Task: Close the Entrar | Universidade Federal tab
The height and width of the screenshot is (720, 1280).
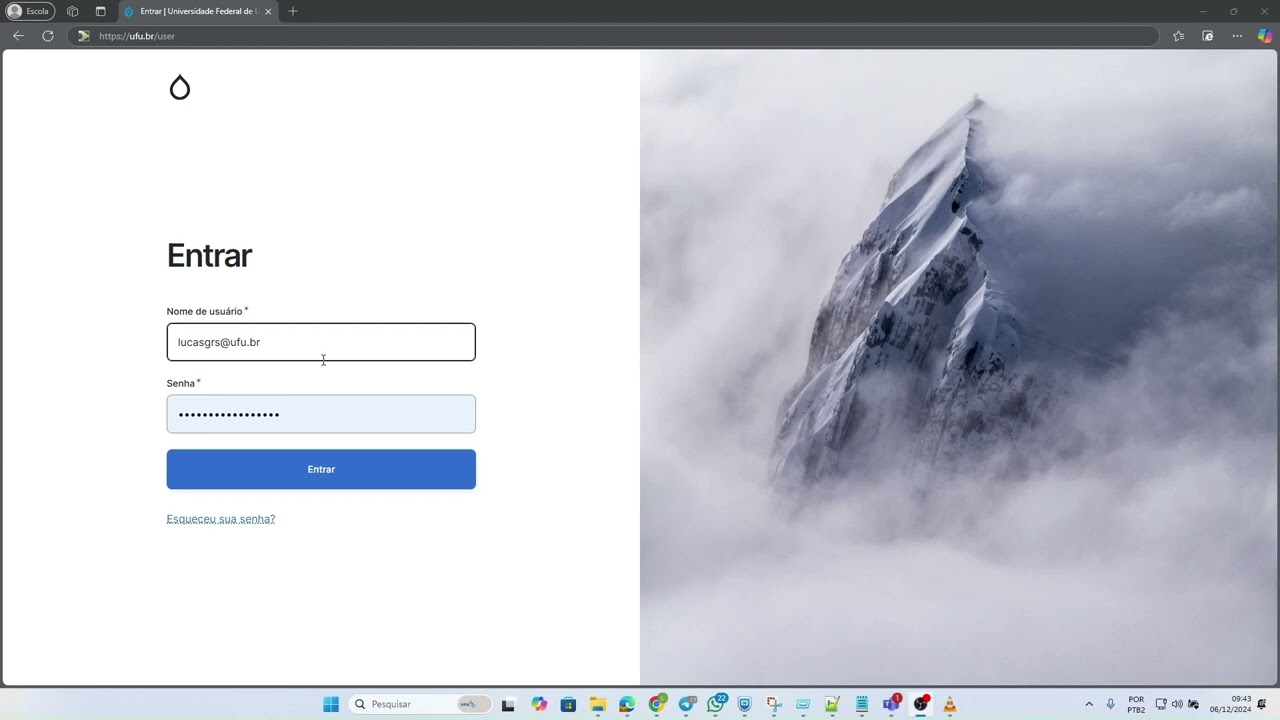Action: 268,11
